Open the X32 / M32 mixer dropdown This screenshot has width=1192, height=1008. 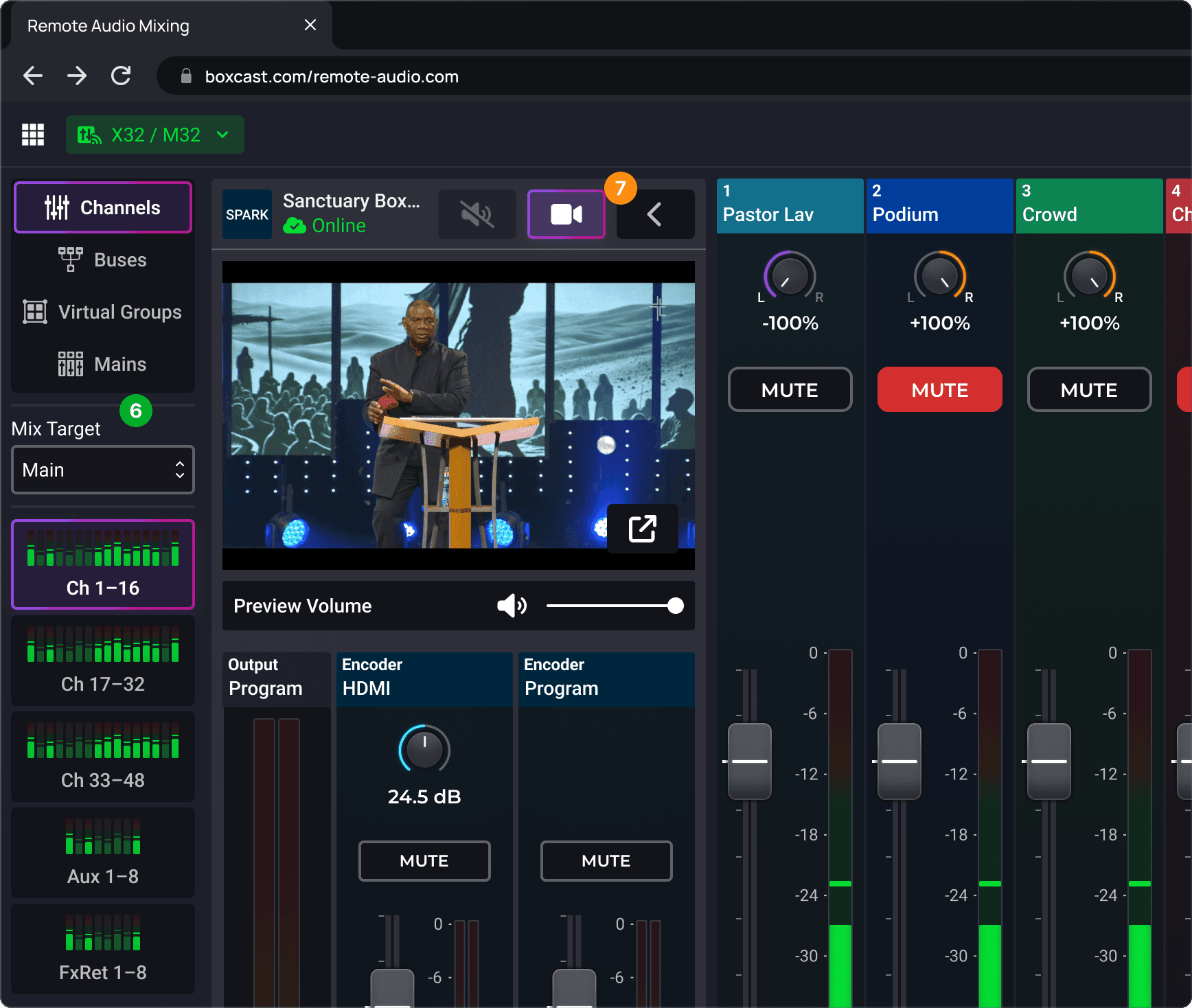pos(155,135)
